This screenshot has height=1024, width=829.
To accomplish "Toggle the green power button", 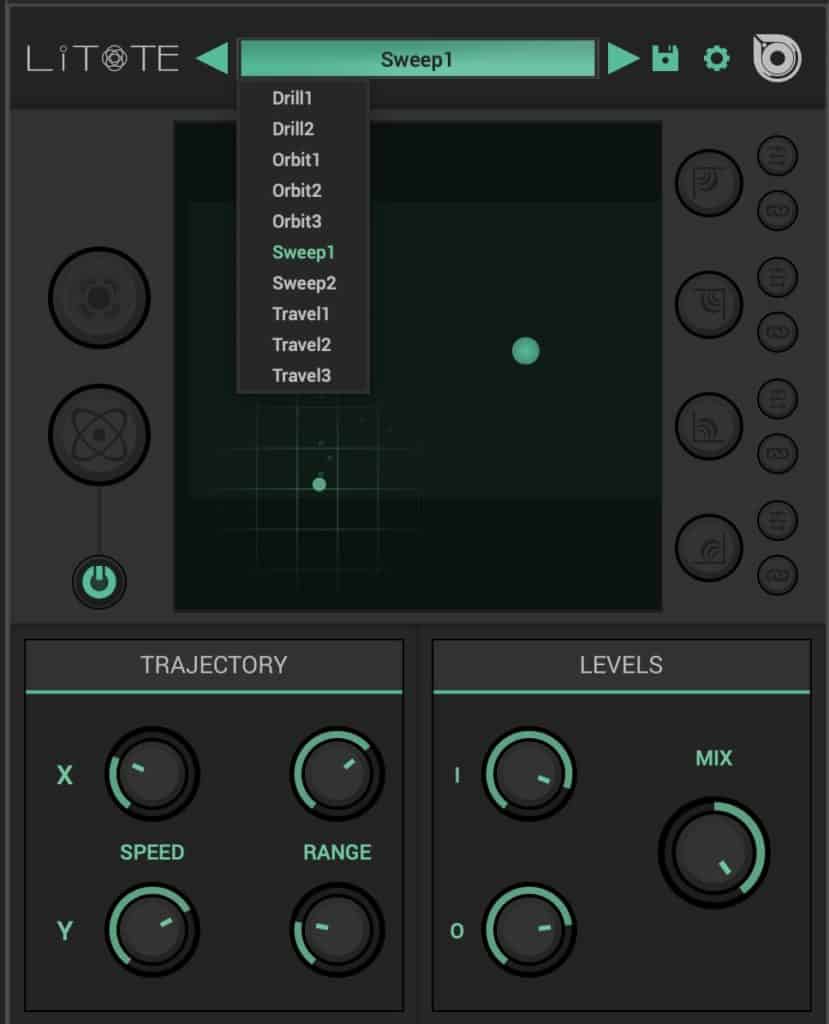I will click(x=99, y=581).
